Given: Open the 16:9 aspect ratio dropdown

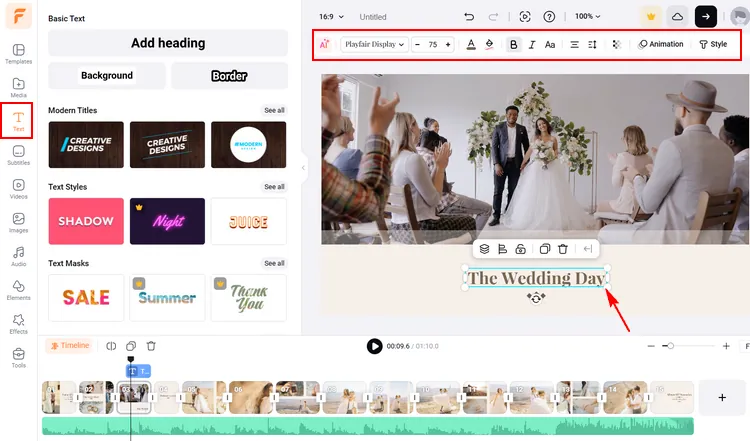Looking at the screenshot, I should pyautogui.click(x=331, y=17).
